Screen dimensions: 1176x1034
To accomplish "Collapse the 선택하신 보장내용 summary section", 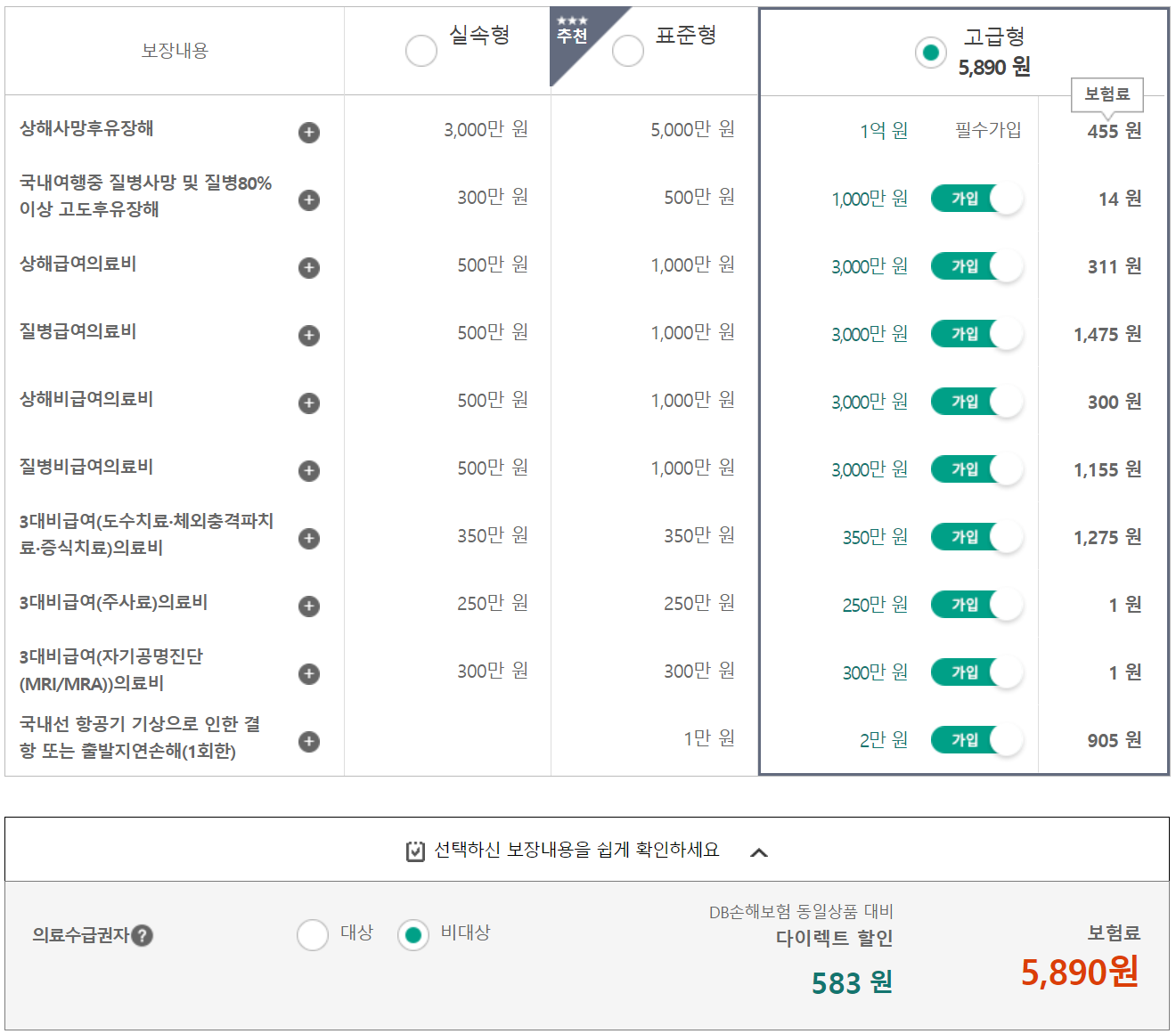I will [760, 851].
